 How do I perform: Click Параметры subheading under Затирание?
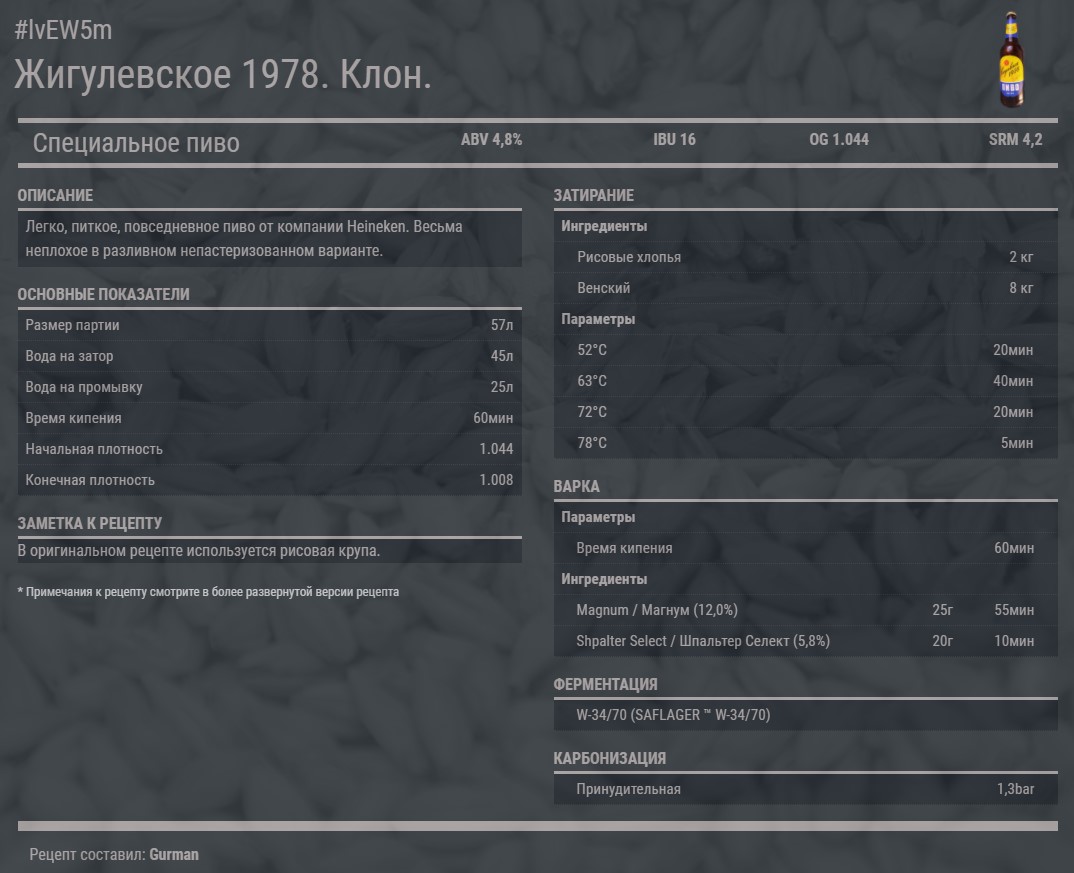598,319
